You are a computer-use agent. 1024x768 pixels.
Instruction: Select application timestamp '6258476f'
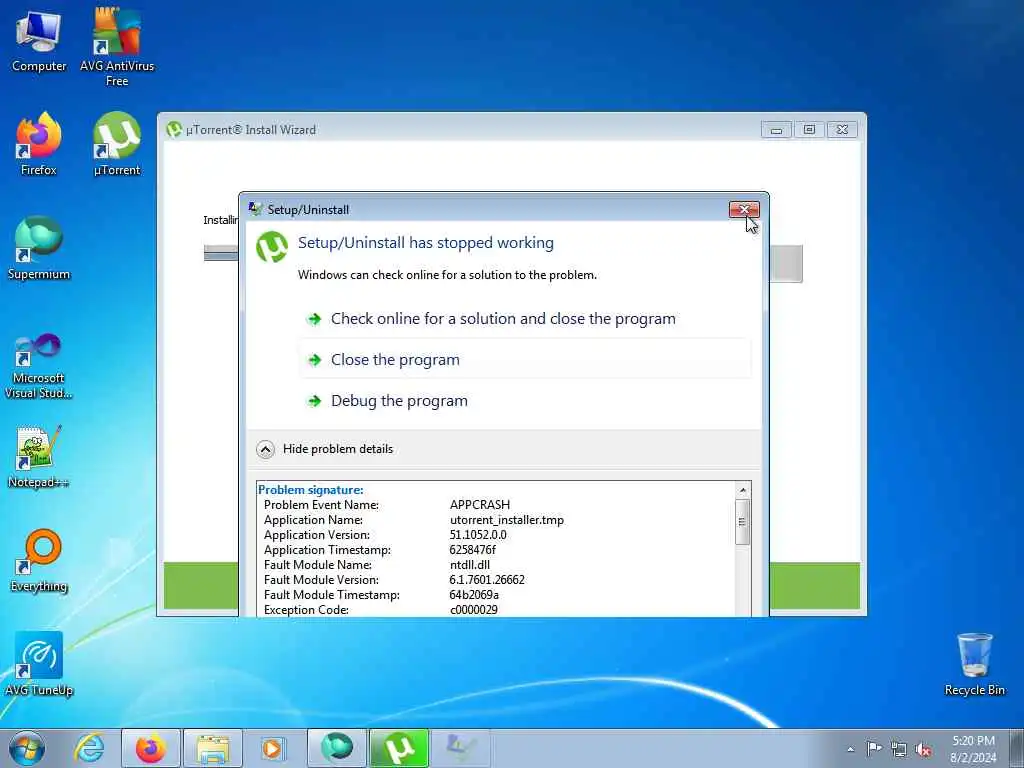pyautogui.click(x=472, y=550)
